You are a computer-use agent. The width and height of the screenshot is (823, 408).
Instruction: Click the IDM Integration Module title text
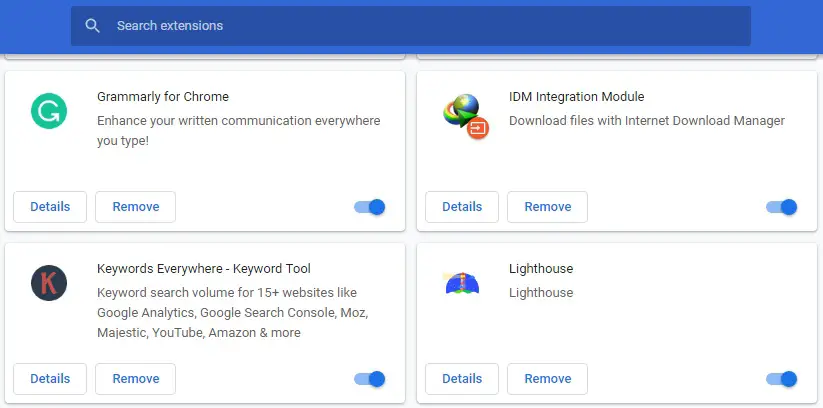point(576,97)
